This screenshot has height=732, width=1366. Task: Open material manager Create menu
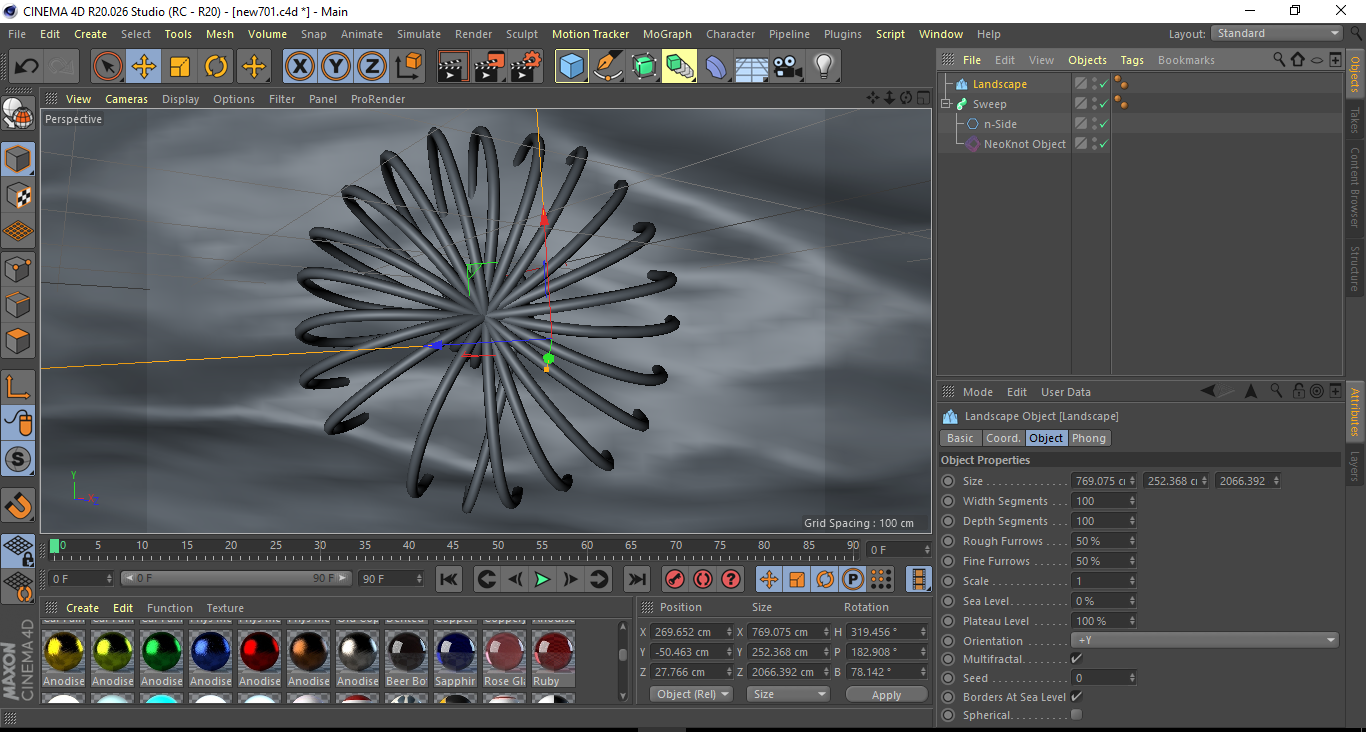coord(83,608)
